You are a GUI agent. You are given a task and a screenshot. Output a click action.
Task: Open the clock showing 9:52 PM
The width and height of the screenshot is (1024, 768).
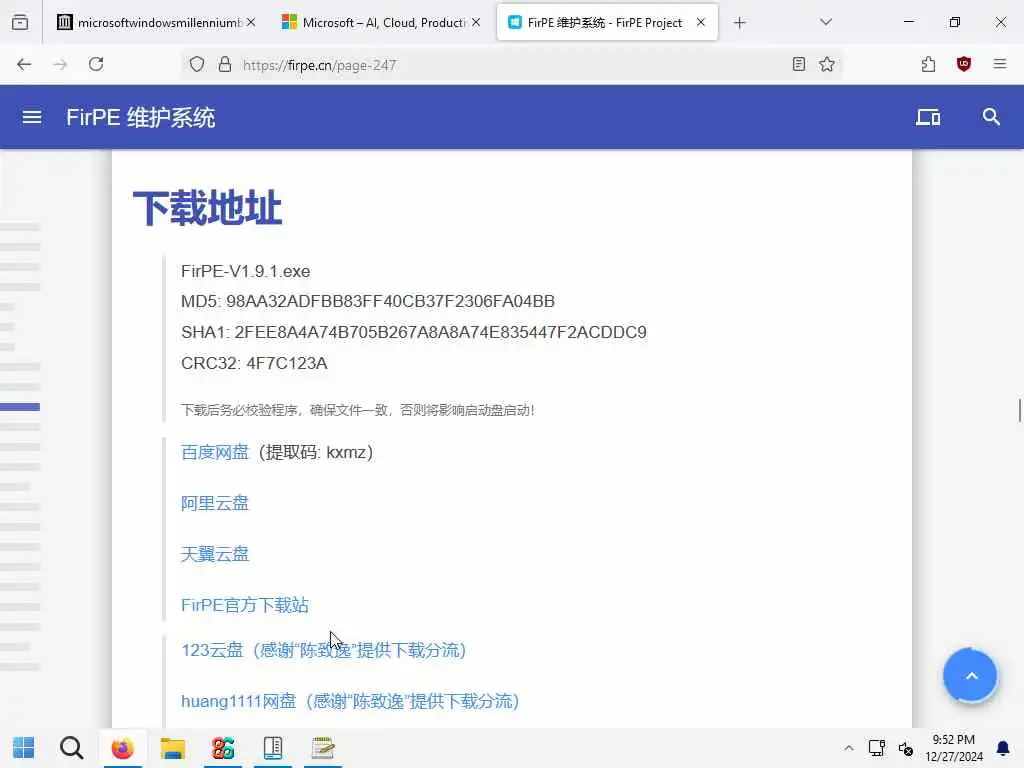coord(953,748)
